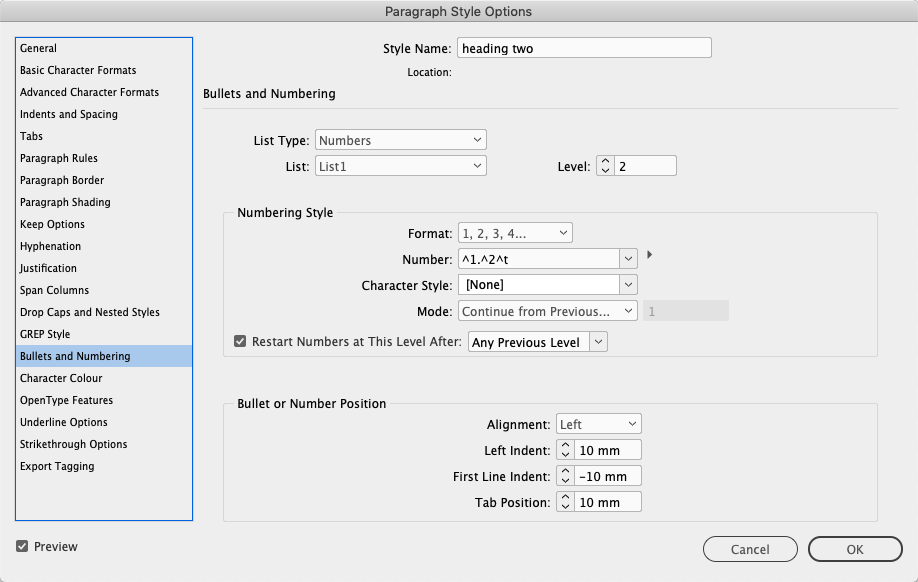
Task: Open the List dropdown showing List1
Action: [400, 165]
